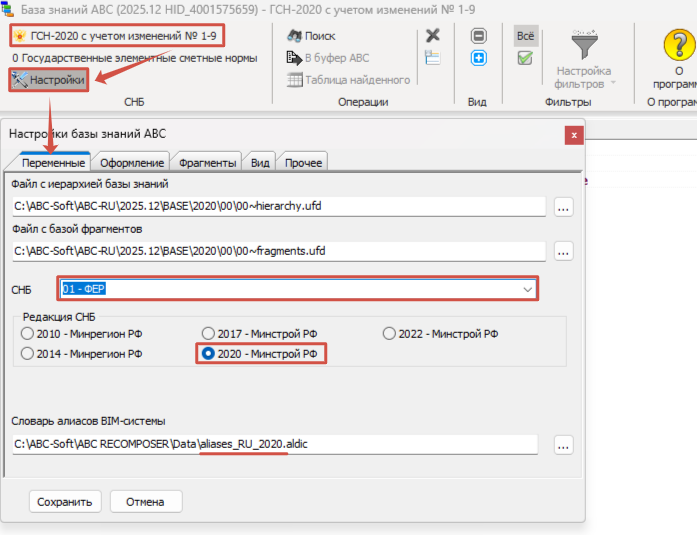
Task: Select 2017 - Минстрой РФ radio button
Action: tap(260, 334)
